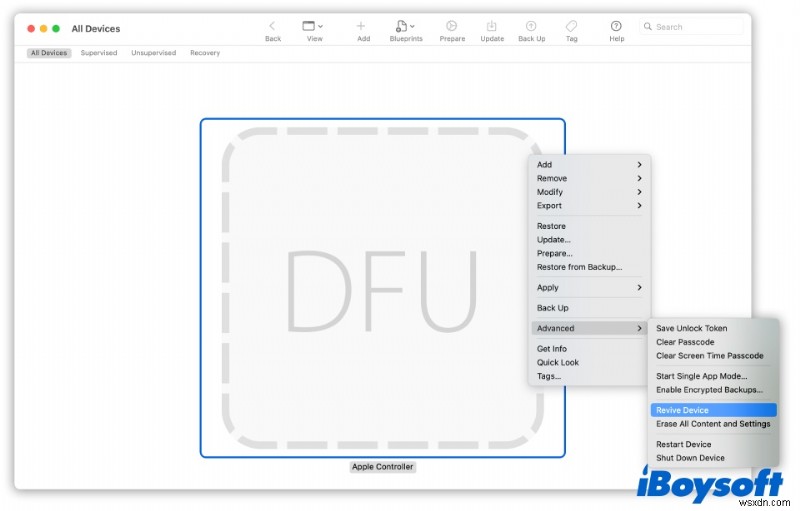Select Quick Look menu item
800x511 pixels.
point(590,363)
